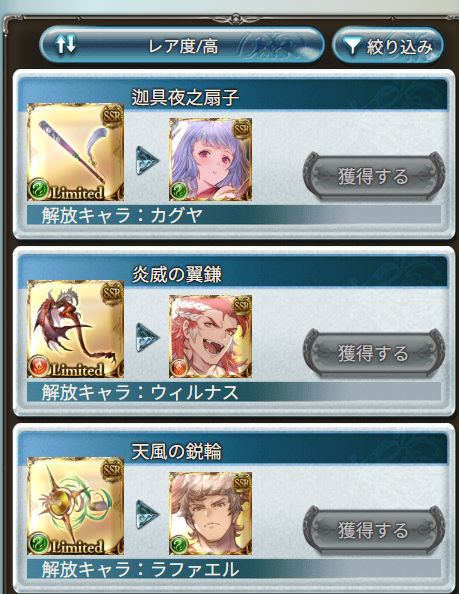
Task: Select the 天風の鋭輪 weapon thumbnail
Action: click(75, 506)
